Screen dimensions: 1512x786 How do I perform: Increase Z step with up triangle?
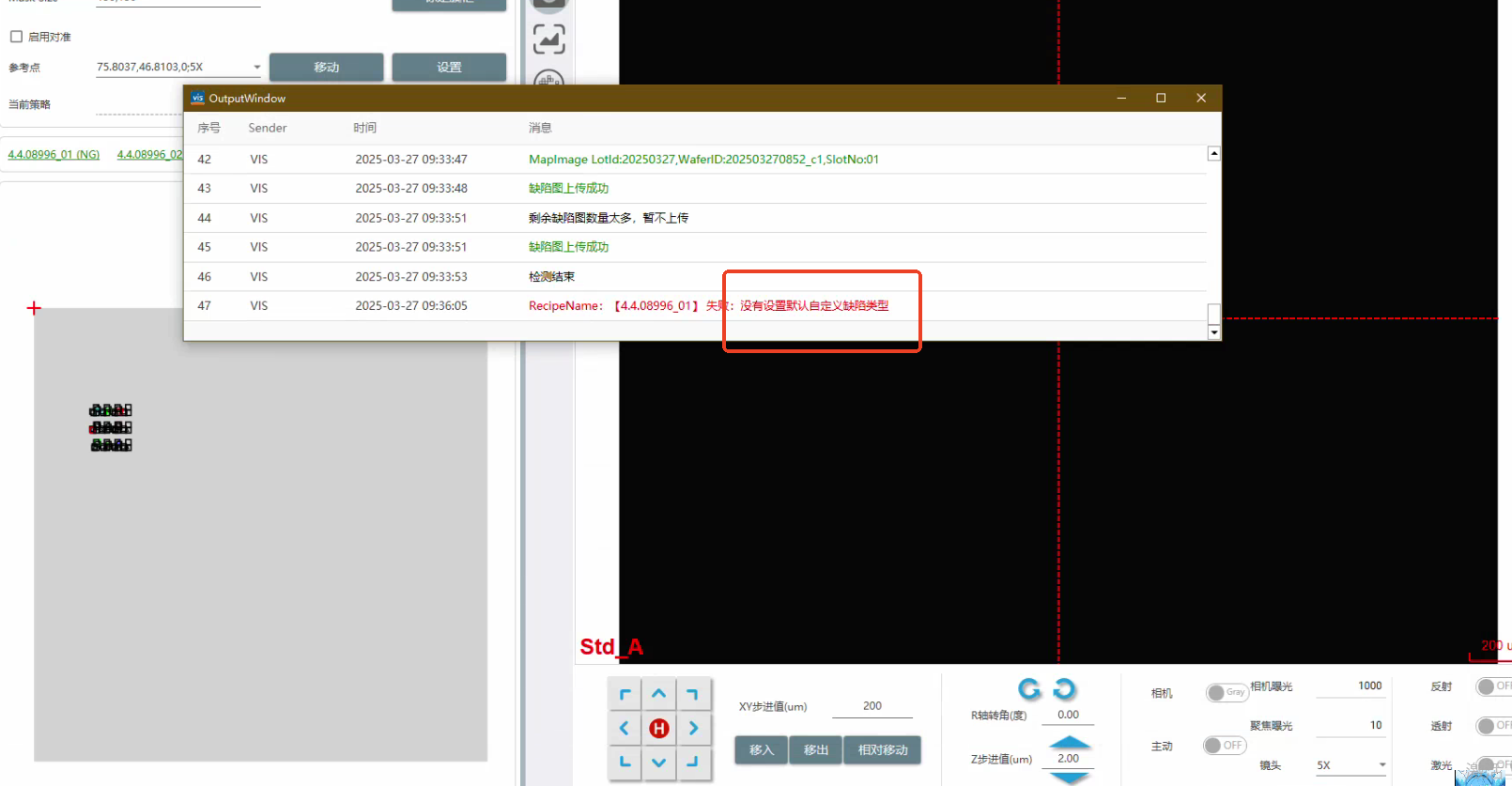tap(1069, 743)
